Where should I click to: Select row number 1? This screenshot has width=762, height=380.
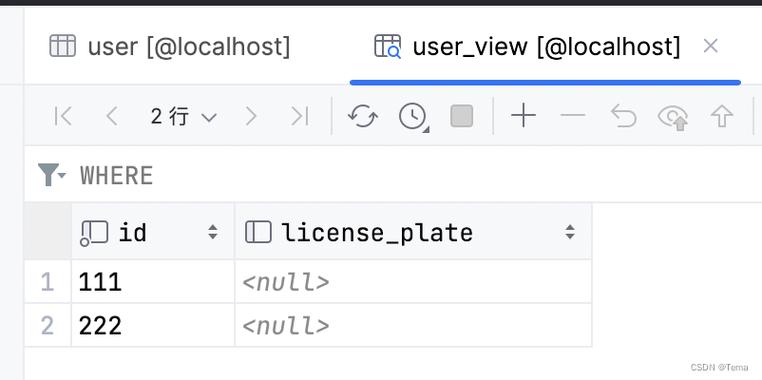47,282
